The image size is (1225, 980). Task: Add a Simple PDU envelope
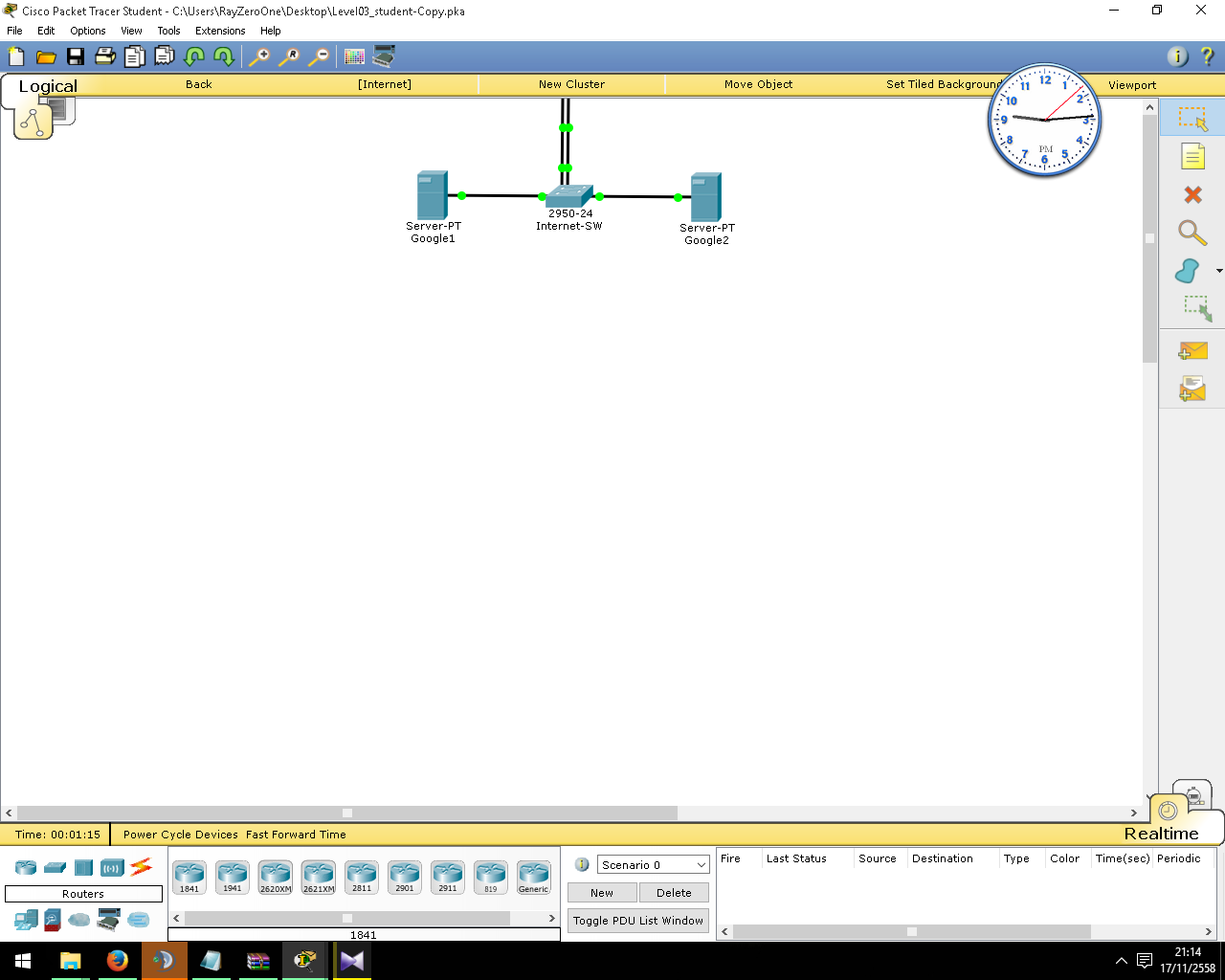pos(1192,350)
